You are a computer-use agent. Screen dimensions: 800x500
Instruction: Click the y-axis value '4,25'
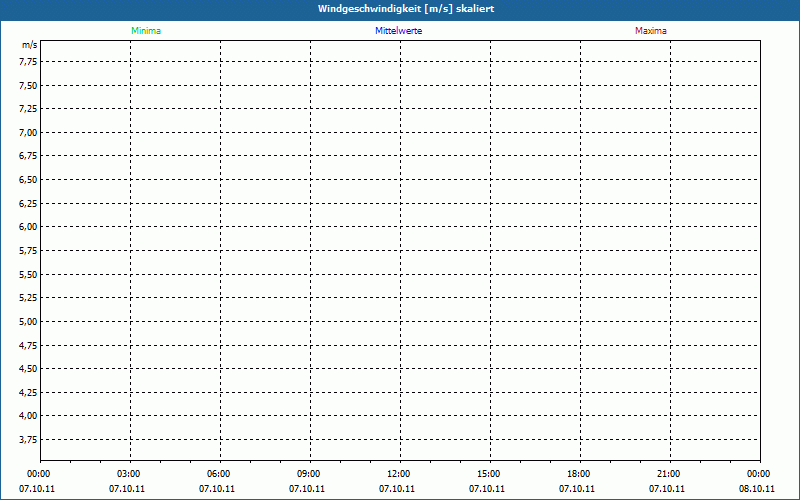(x=28, y=393)
